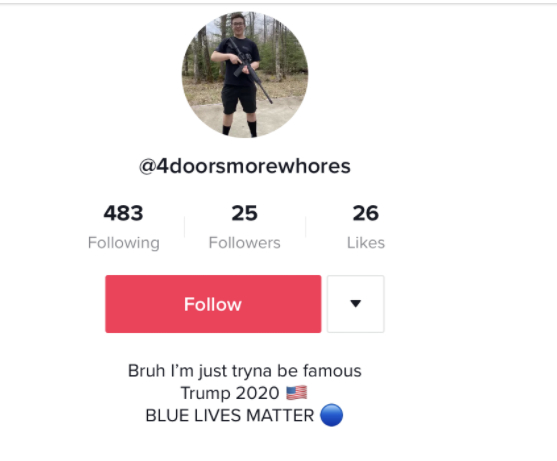
Task: Click the American flag emoji in bio
Action: click(x=297, y=393)
